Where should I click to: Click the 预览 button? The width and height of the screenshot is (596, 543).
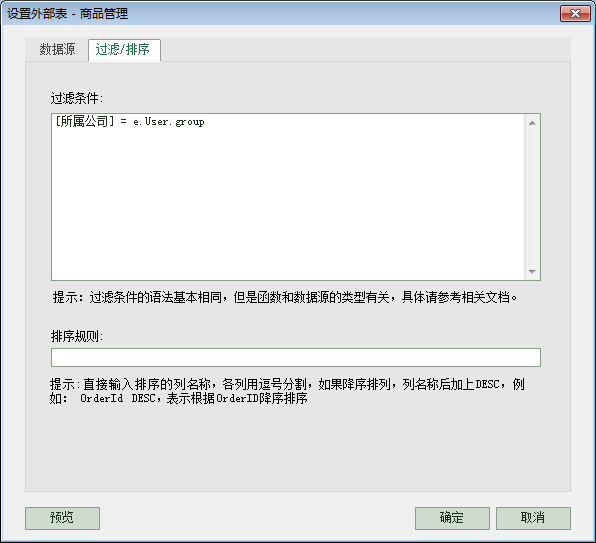click(x=62, y=518)
